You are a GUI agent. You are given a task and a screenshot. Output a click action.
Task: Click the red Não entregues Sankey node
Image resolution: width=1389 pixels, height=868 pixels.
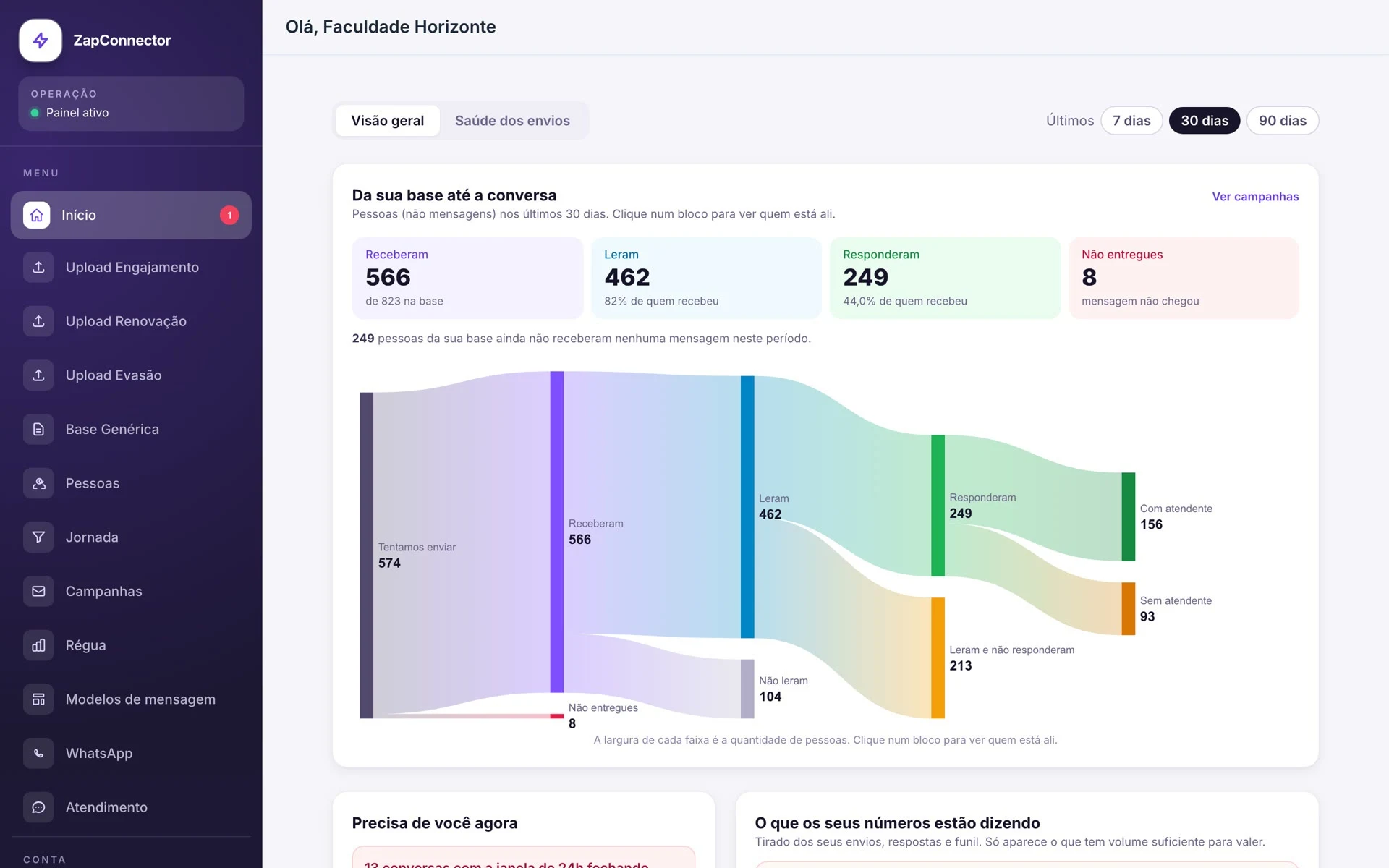[557, 716]
